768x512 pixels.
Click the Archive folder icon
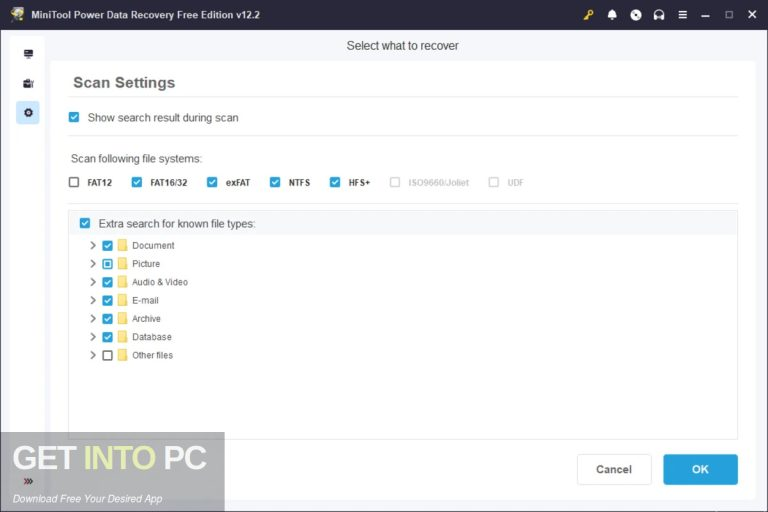[x=122, y=318]
